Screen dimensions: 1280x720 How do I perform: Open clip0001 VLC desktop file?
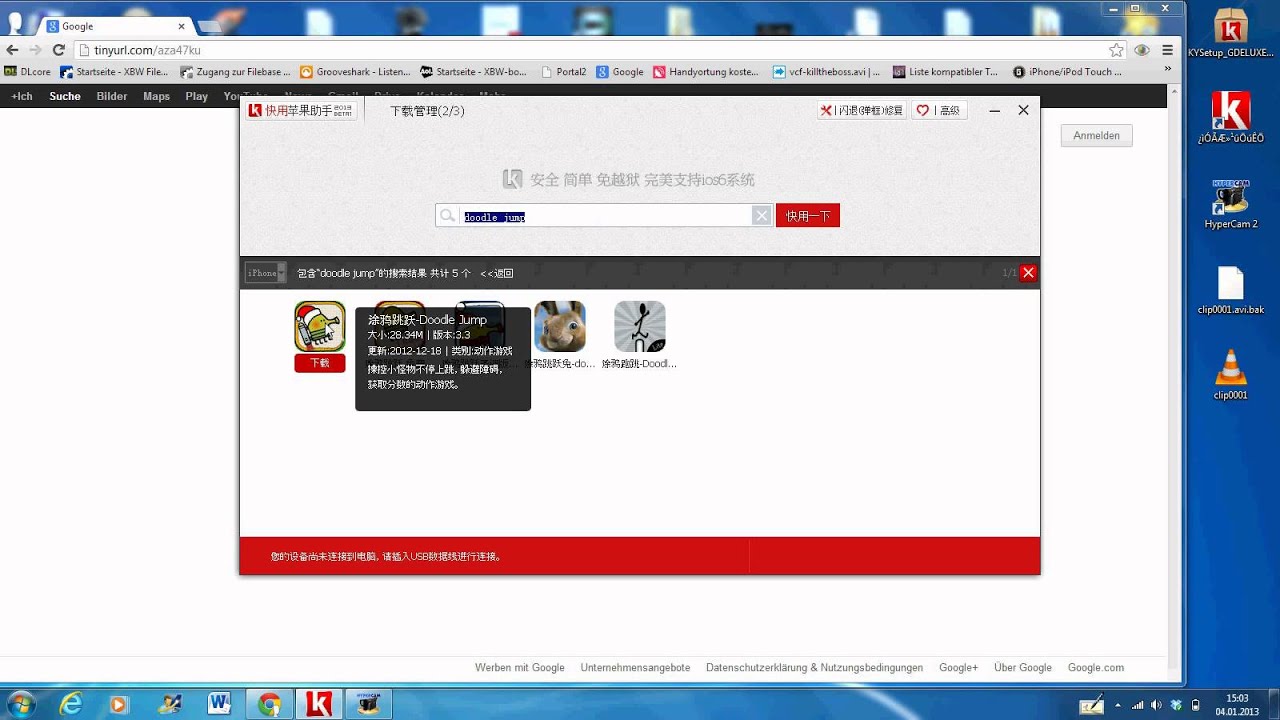[x=1231, y=375]
